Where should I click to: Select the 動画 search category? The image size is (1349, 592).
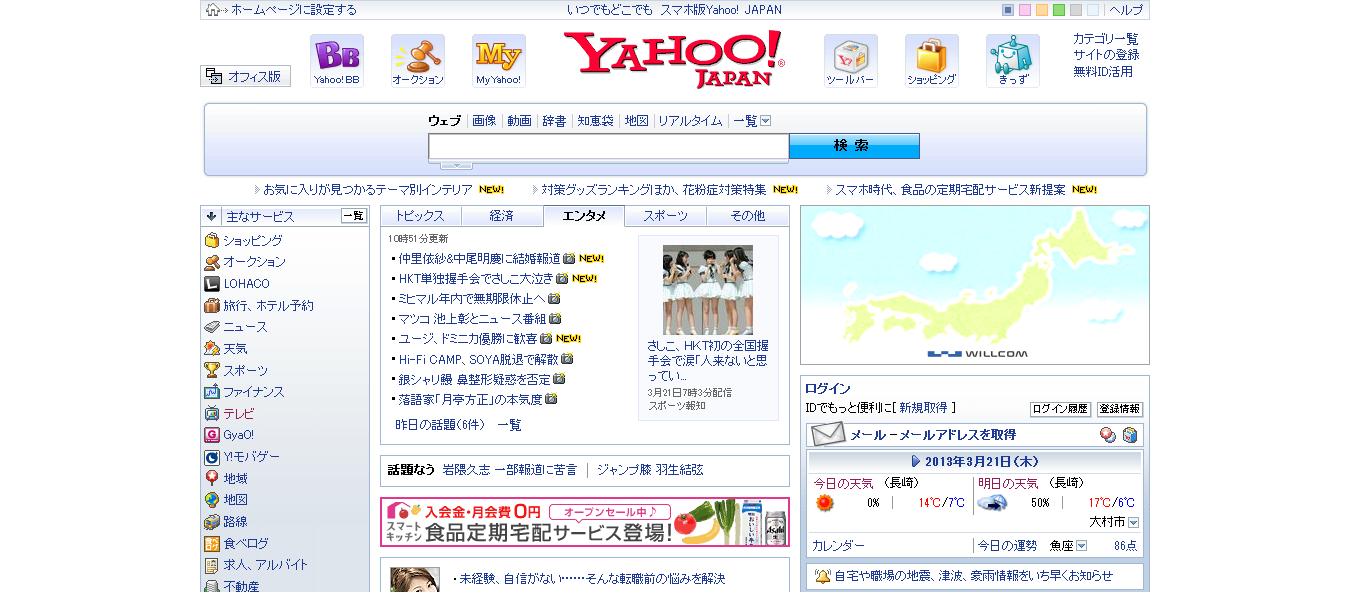click(x=519, y=121)
